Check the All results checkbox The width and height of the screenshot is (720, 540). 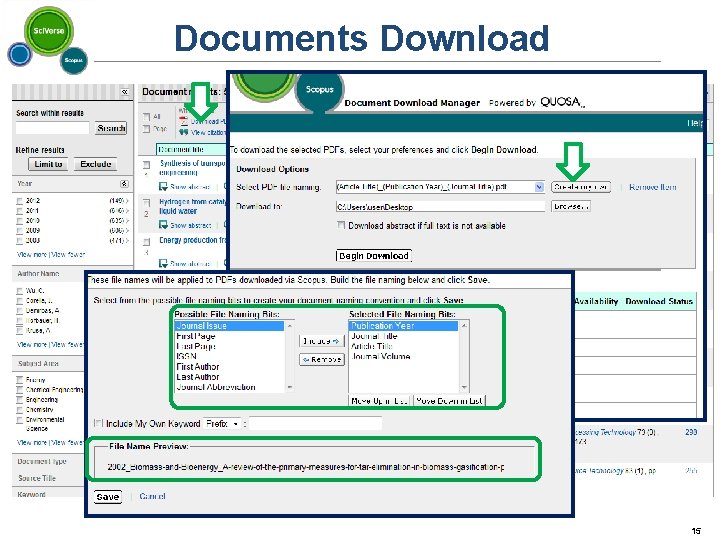[x=146, y=117]
